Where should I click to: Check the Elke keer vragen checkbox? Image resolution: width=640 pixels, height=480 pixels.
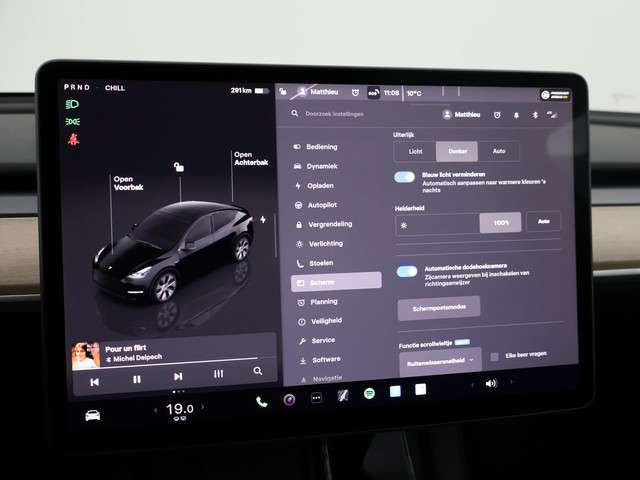click(x=494, y=357)
